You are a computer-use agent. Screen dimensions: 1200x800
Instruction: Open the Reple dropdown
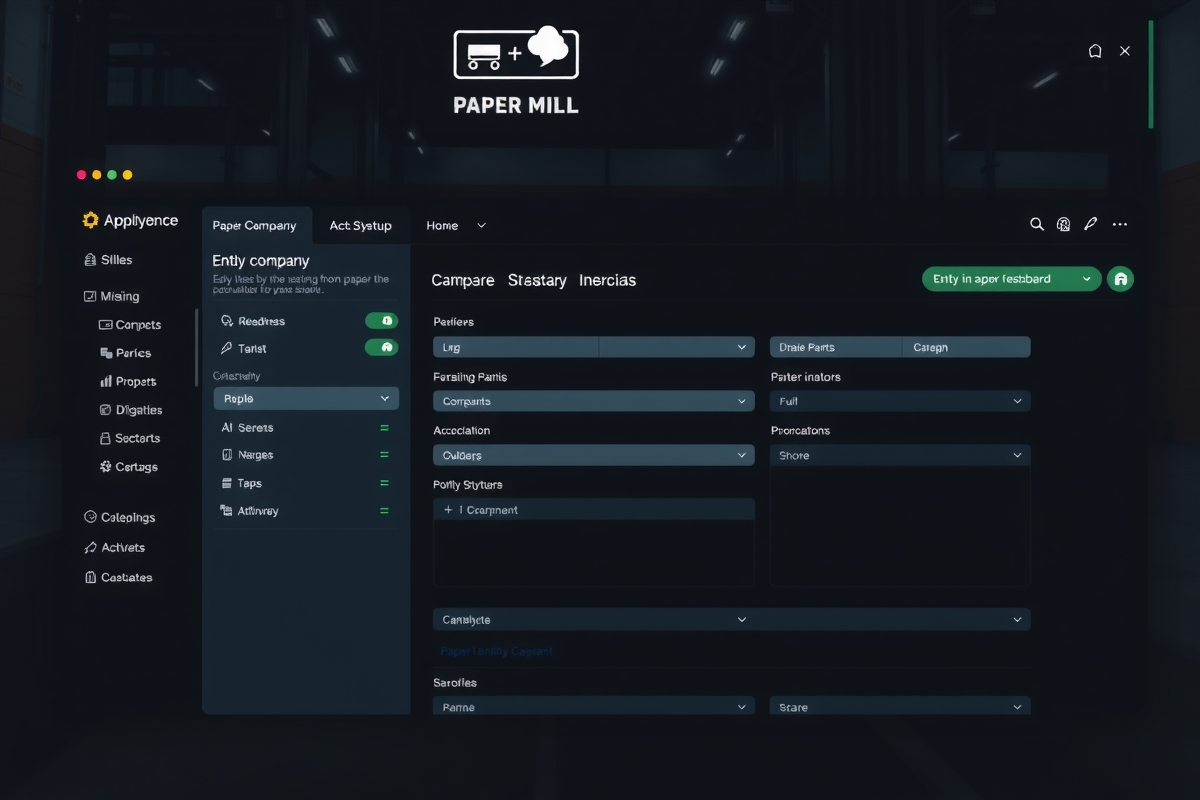[x=306, y=398]
